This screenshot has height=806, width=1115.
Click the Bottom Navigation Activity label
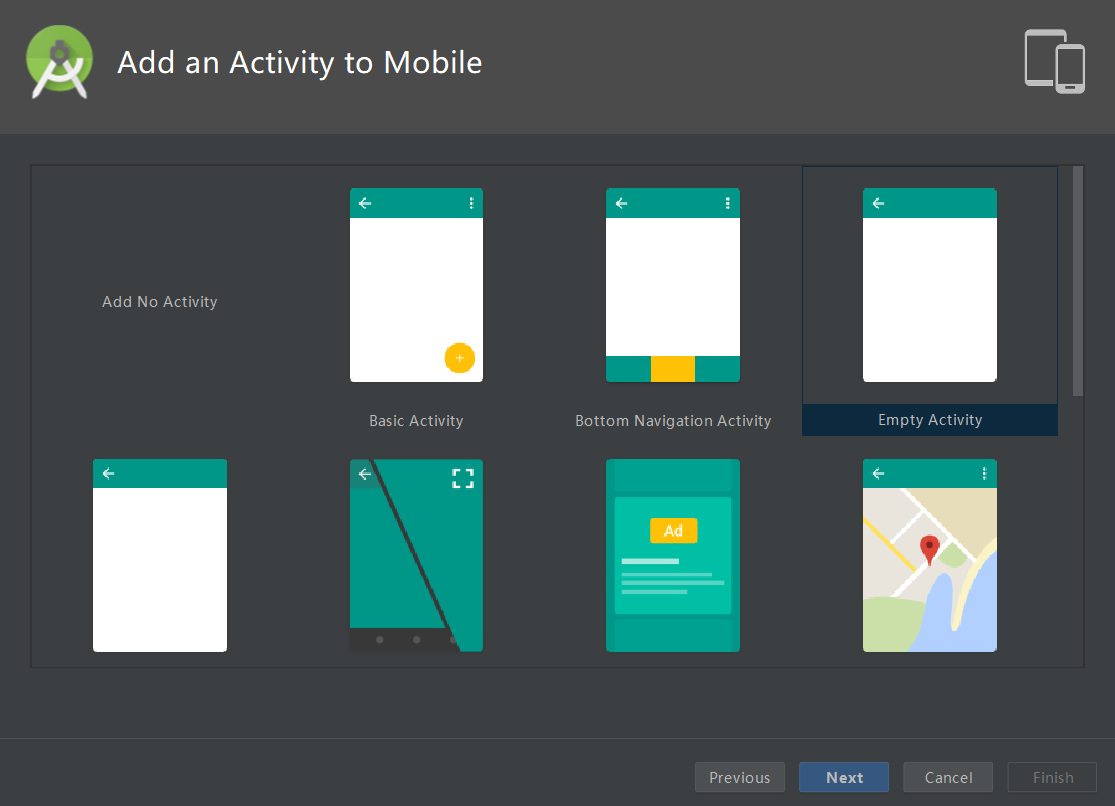click(673, 420)
